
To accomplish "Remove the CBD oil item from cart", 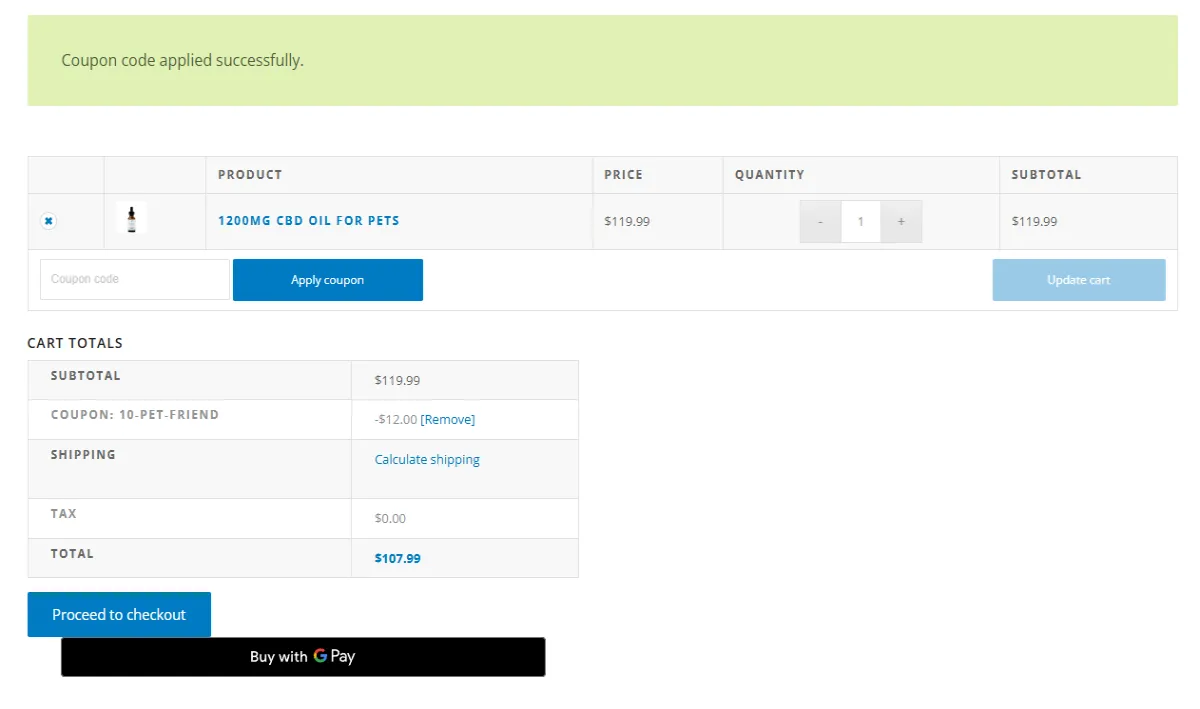I will click(48, 221).
